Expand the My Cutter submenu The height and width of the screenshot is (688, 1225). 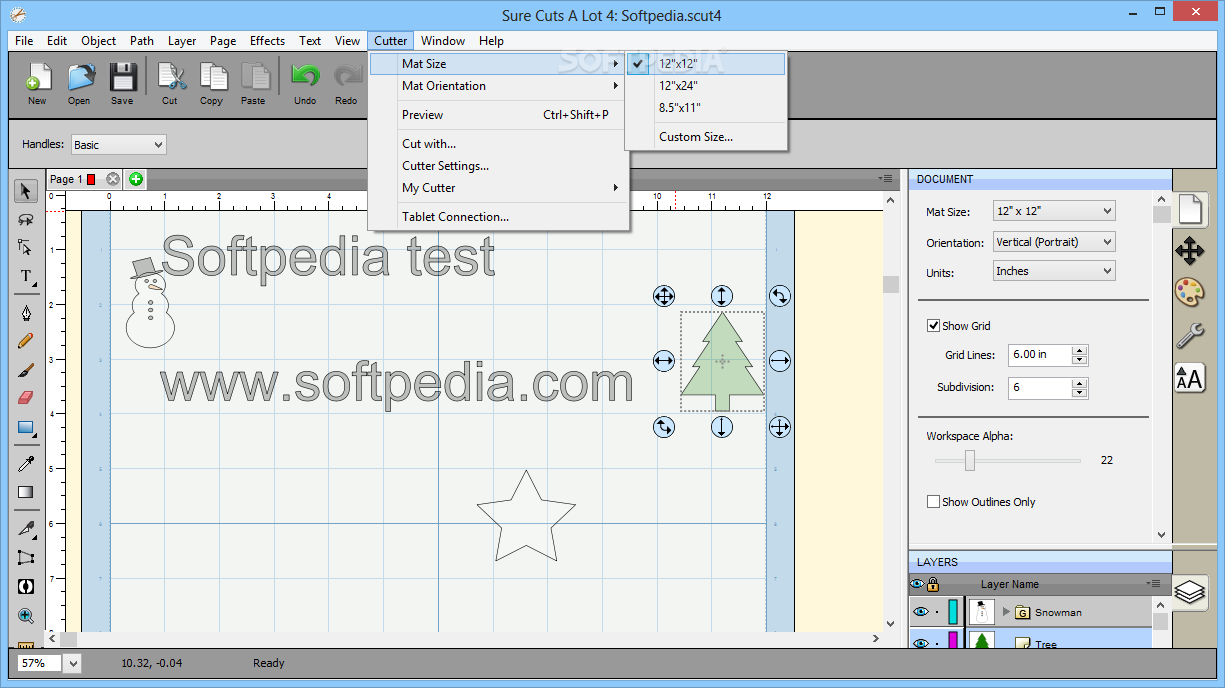pos(498,188)
